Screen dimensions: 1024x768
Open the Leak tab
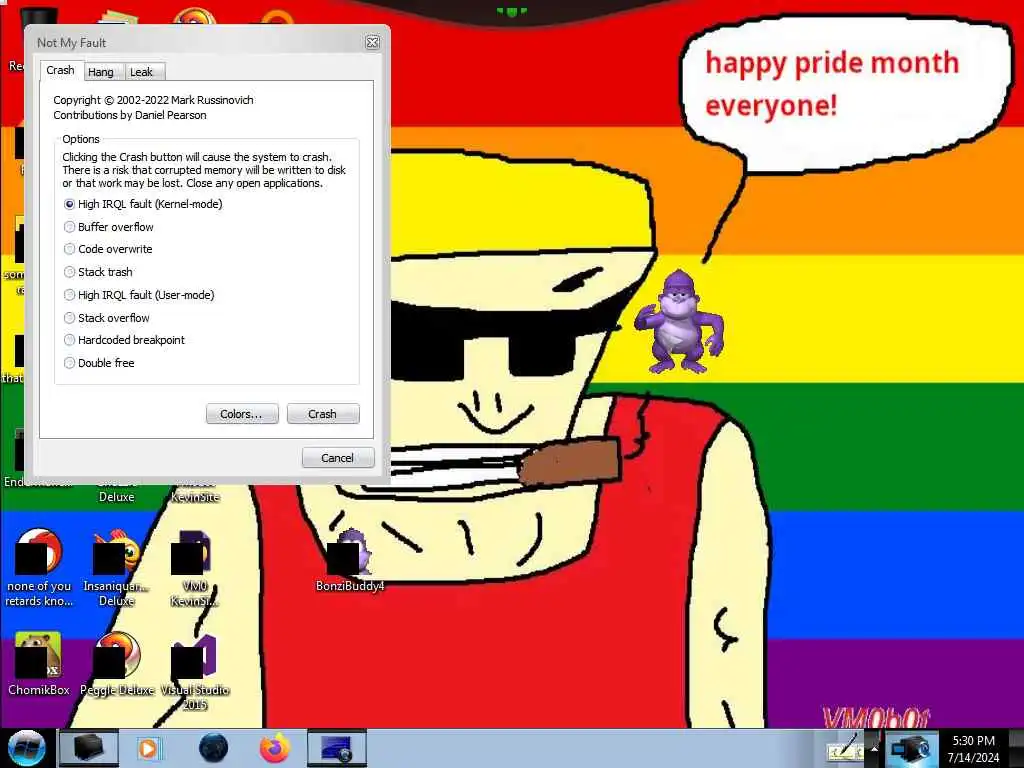click(142, 72)
